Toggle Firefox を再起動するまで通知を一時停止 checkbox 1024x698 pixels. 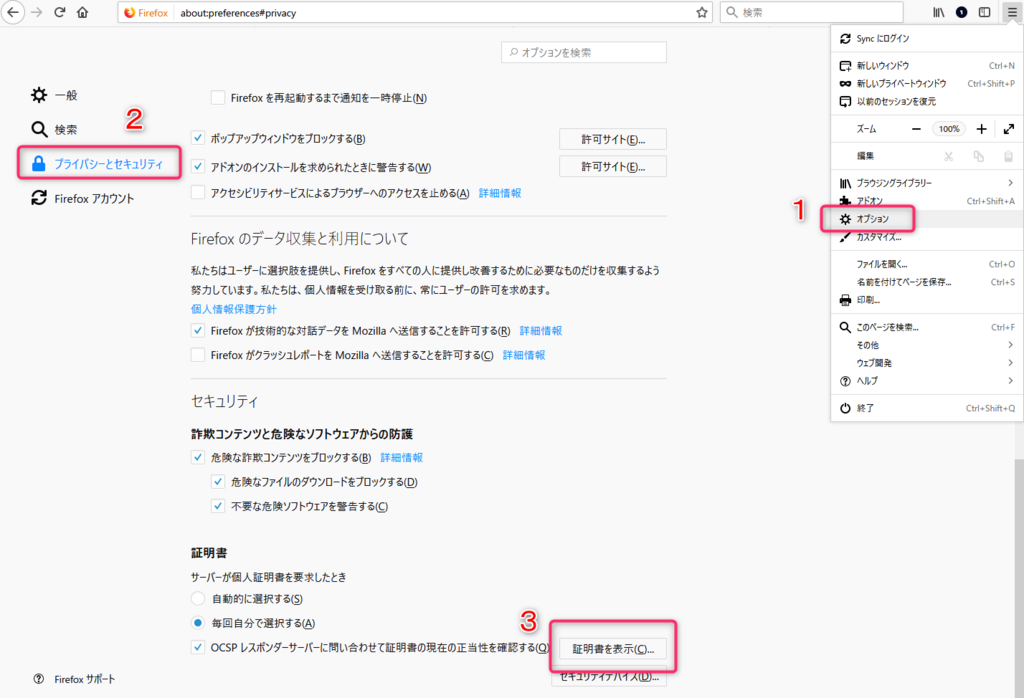pyautogui.click(x=218, y=98)
